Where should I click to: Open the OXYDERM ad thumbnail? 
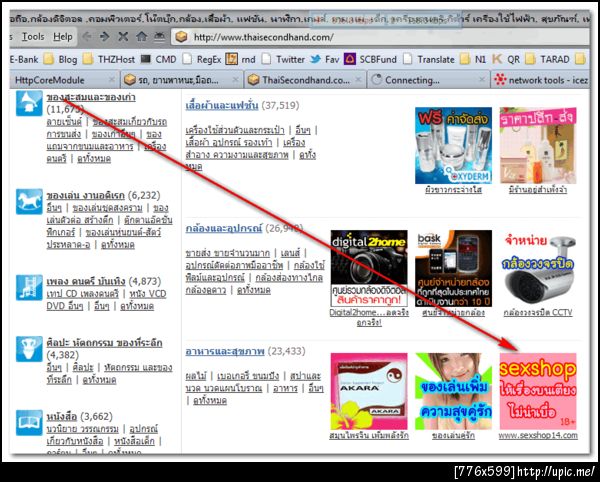(x=453, y=145)
